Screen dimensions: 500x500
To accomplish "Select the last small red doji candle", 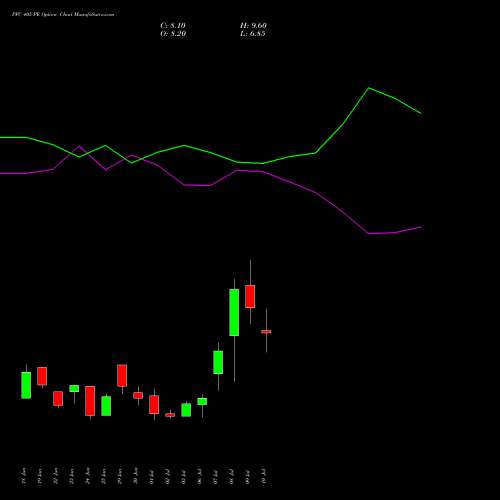I will click(x=266, y=332).
